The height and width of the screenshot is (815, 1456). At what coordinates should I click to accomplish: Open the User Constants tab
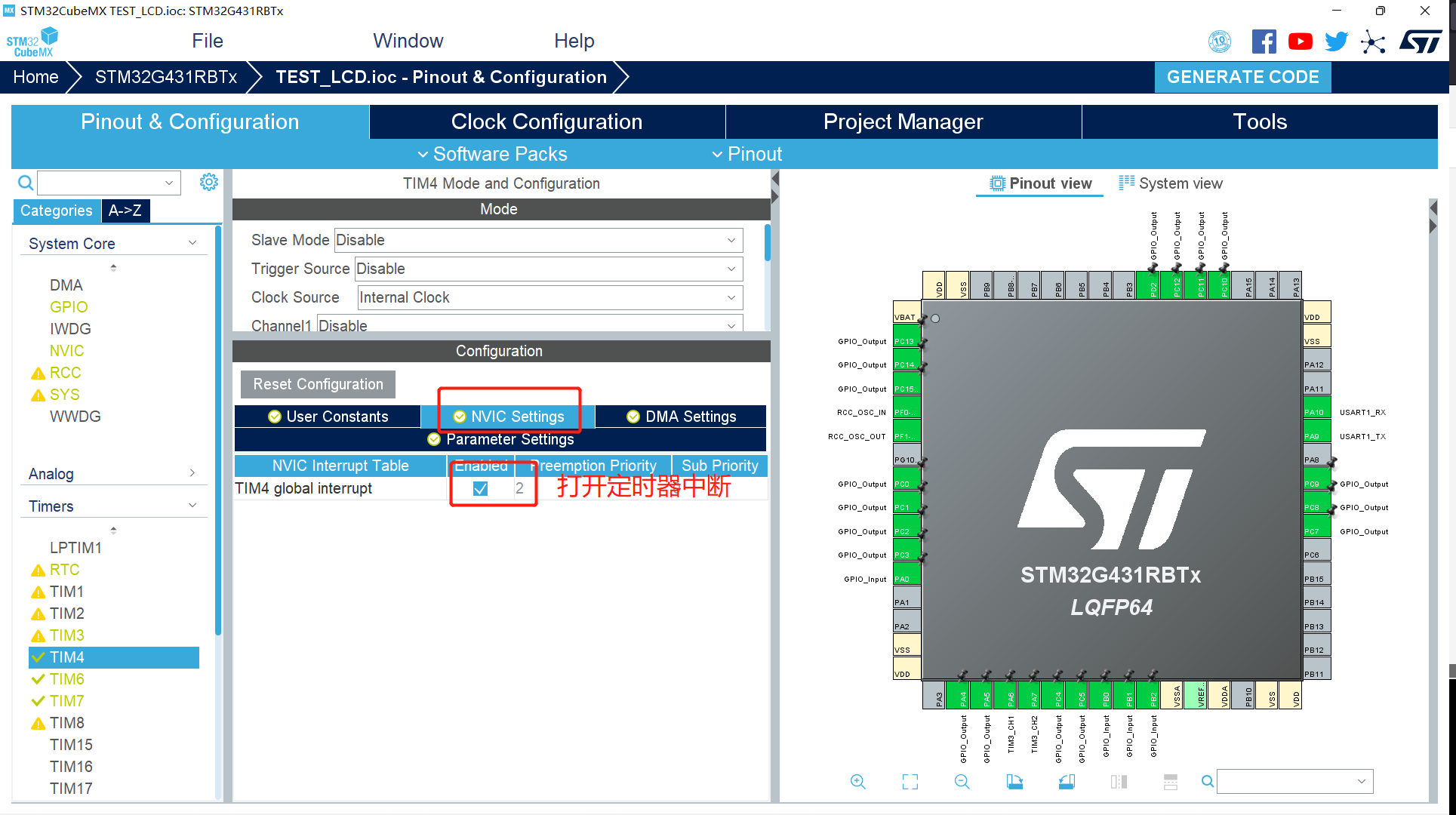(328, 417)
